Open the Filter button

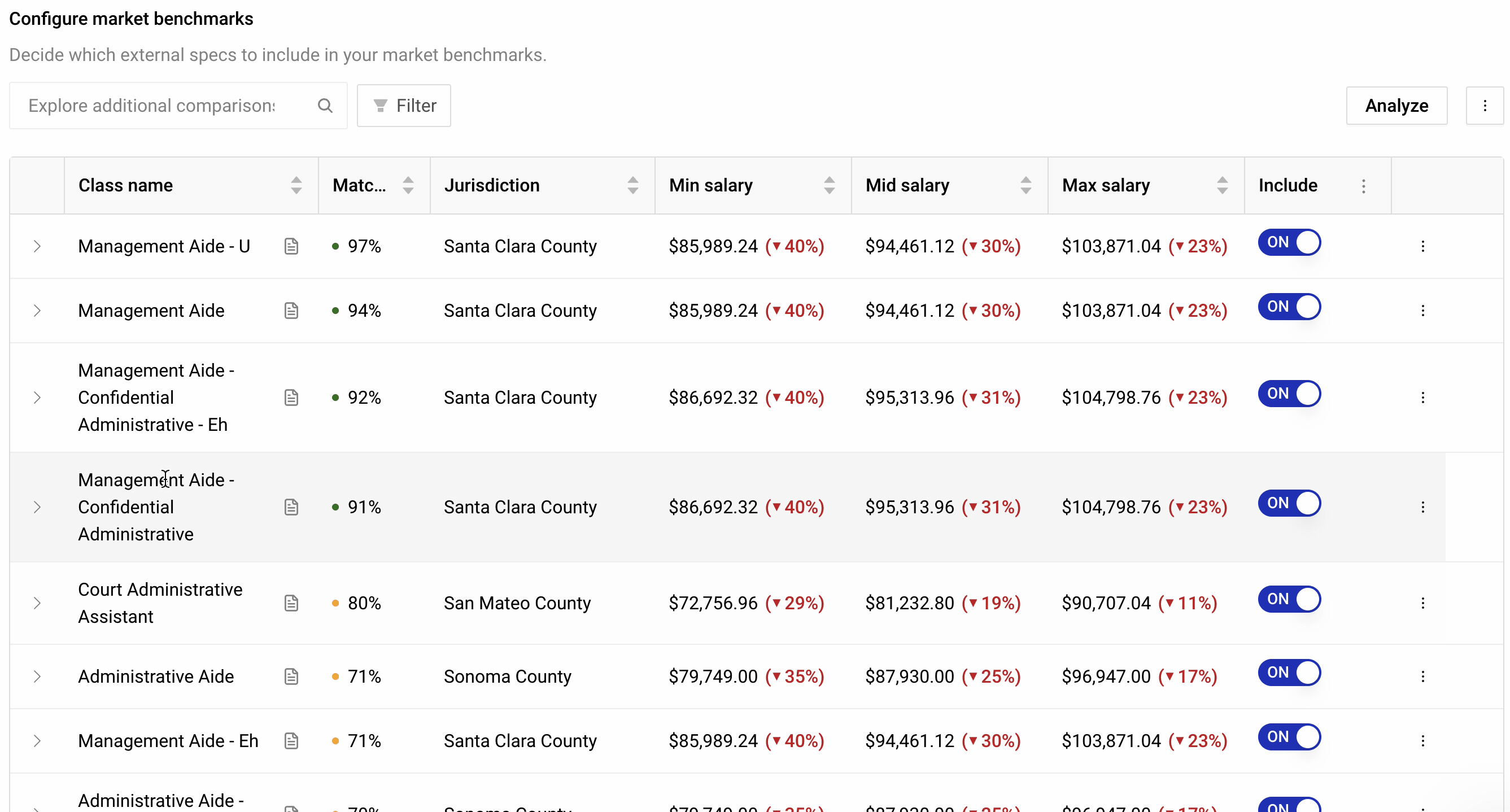[x=404, y=106]
